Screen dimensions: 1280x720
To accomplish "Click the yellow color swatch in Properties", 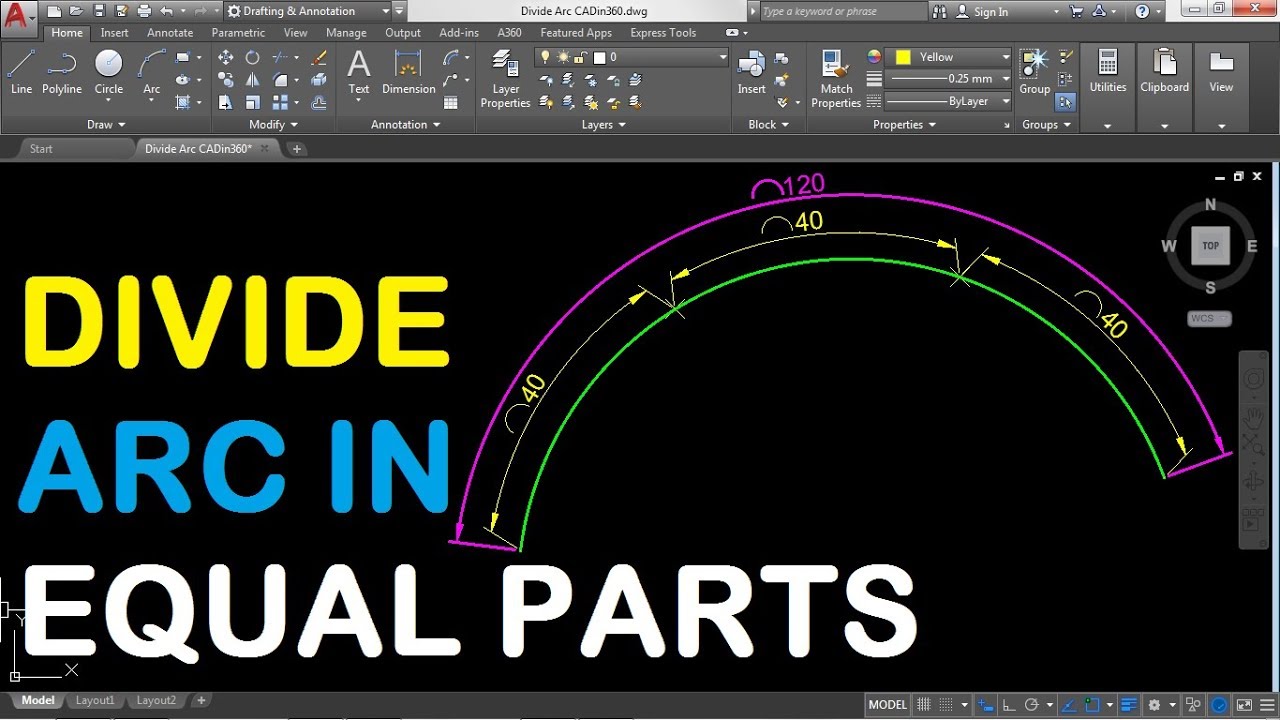I will [x=903, y=57].
